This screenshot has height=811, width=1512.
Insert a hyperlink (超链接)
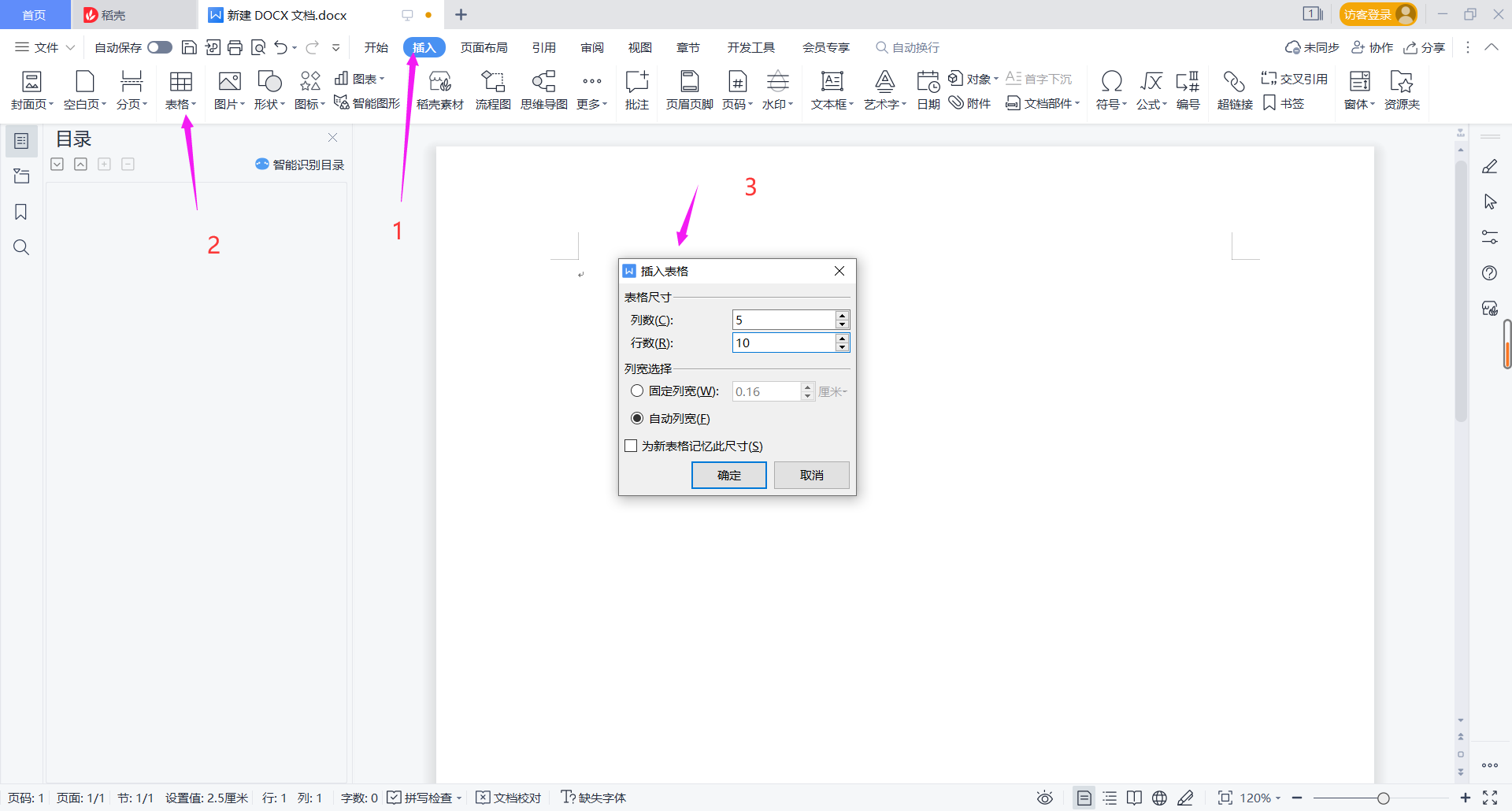(1234, 91)
